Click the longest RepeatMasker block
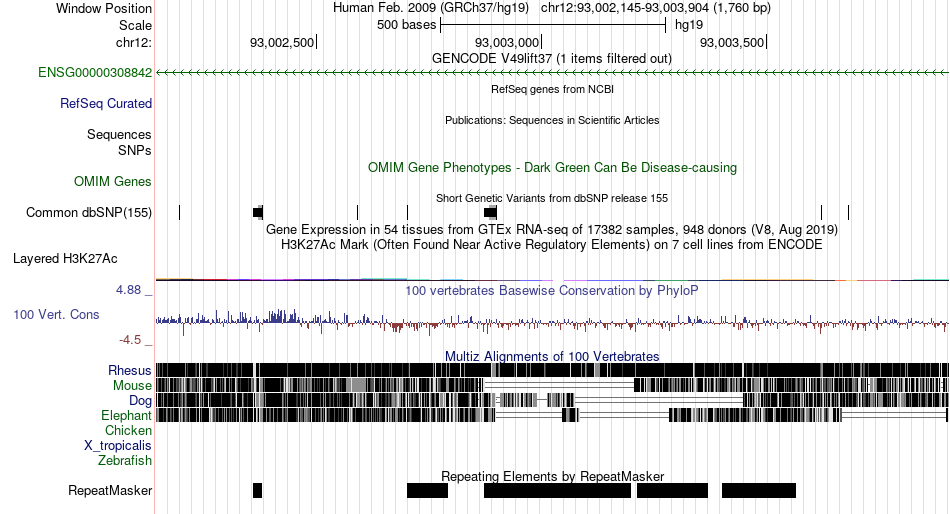The width and height of the screenshot is (950, 514). click(x=557, y=490)
